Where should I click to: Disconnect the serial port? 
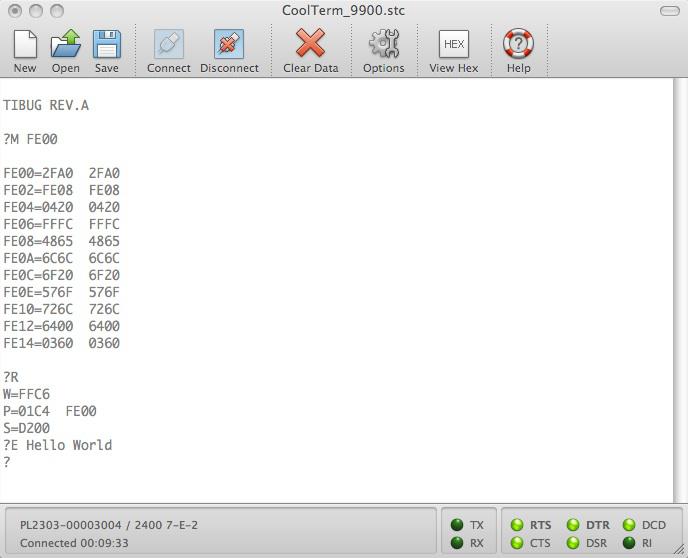pos(229,45)
